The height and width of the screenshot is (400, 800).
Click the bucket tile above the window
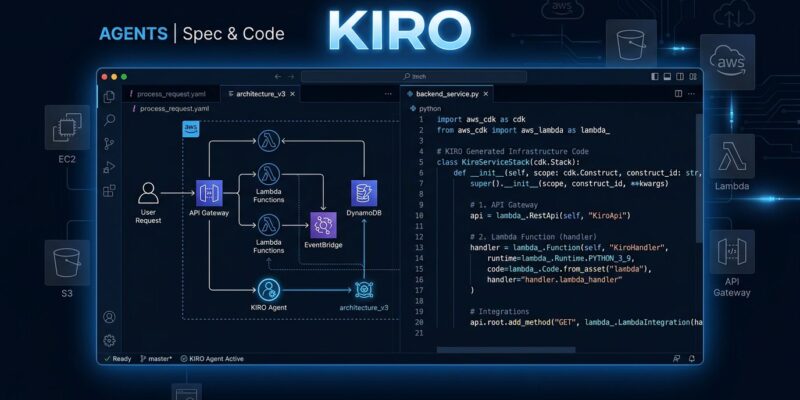pos(631,43)
